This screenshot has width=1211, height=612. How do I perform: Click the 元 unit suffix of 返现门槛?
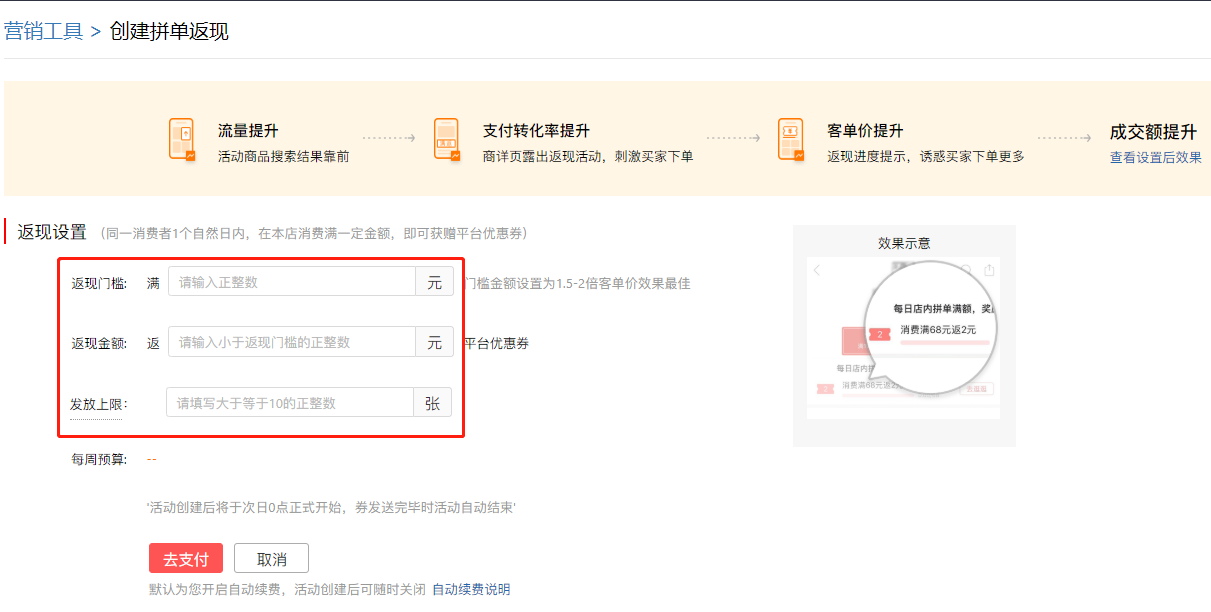click(x=434, y=283)
